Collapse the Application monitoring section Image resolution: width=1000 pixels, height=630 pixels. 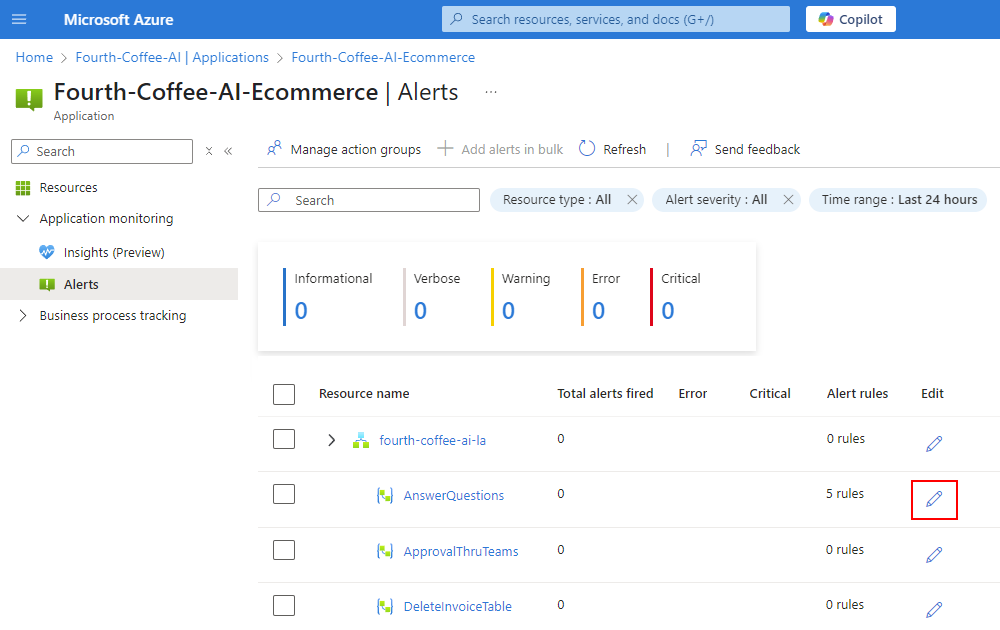click(x=24, y=219)
